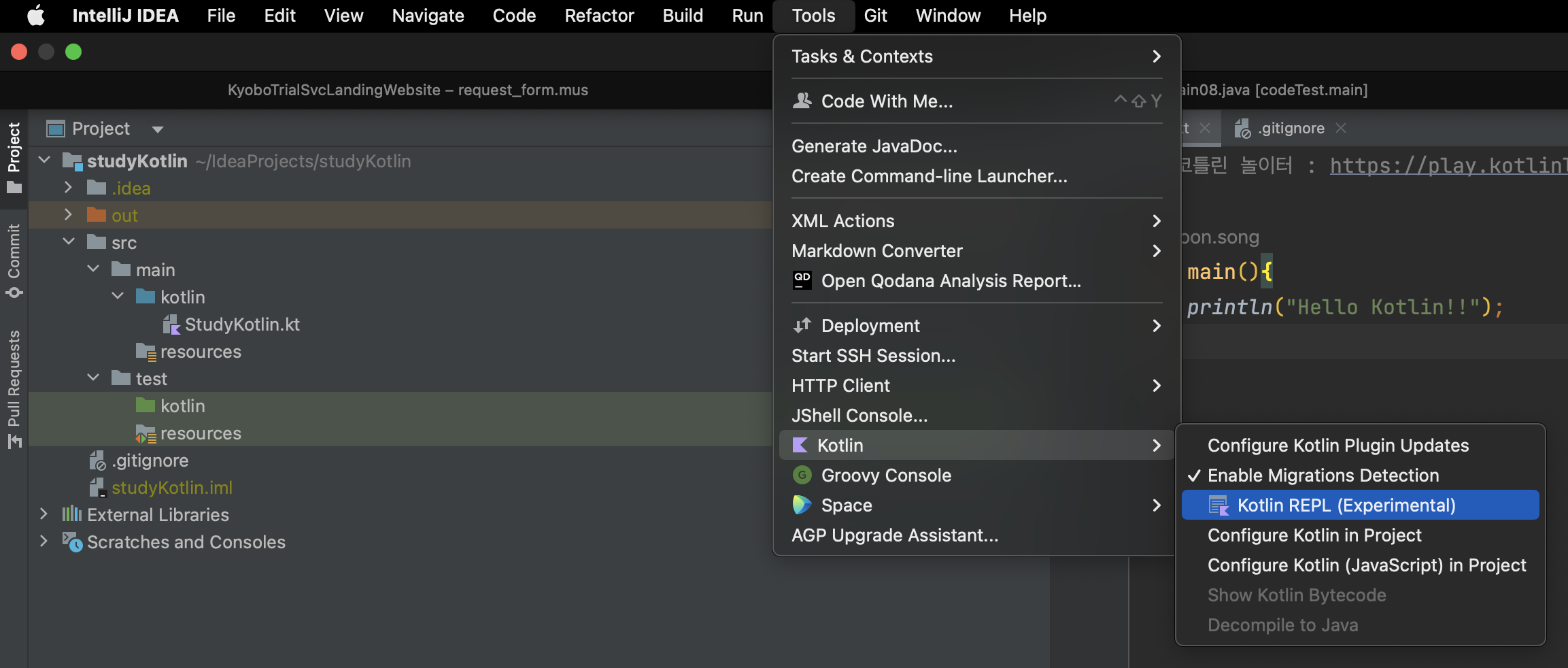This screenshot has width=1568, height=668.
Task: Click the Kotlin REPL icon in submenu
Action: [x=1218, y=505]
